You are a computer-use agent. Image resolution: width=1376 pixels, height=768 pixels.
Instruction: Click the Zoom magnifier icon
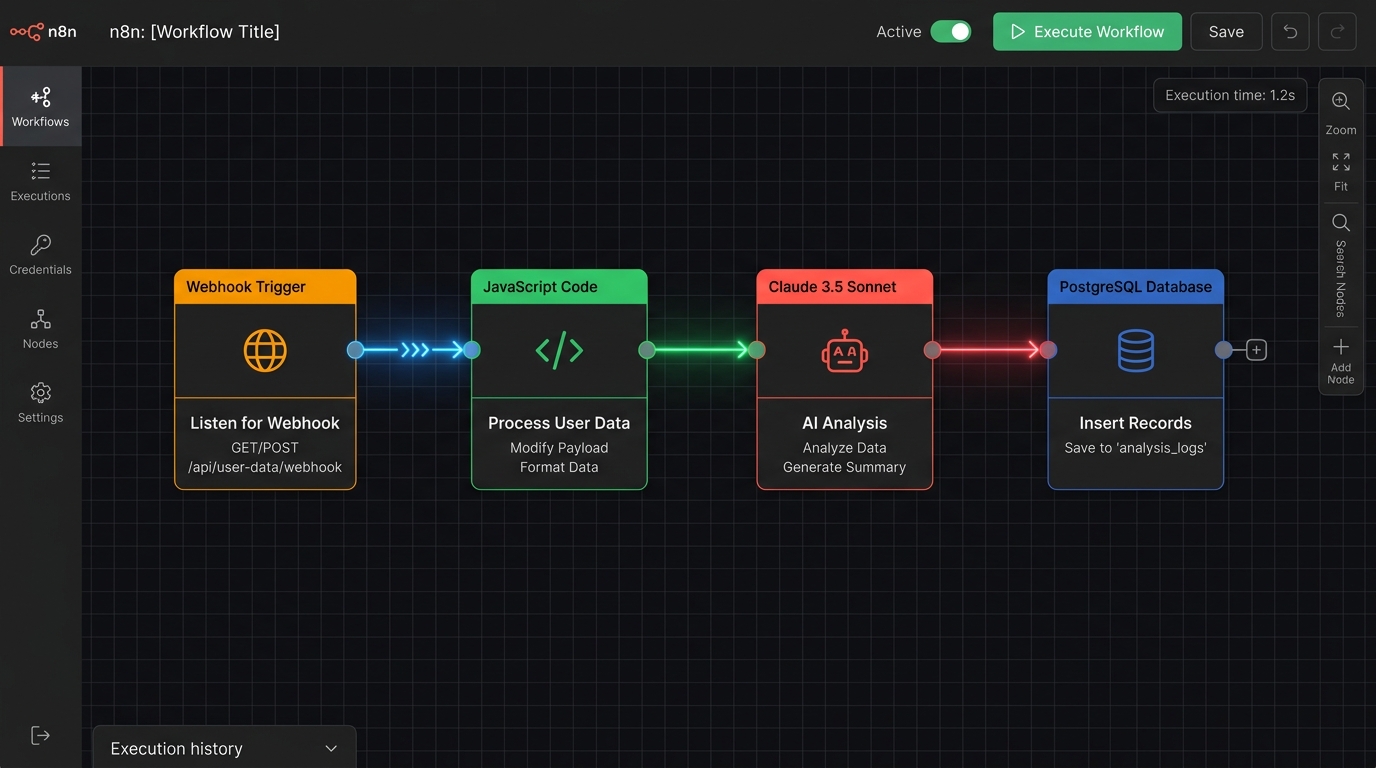(x=1341, y=102)
